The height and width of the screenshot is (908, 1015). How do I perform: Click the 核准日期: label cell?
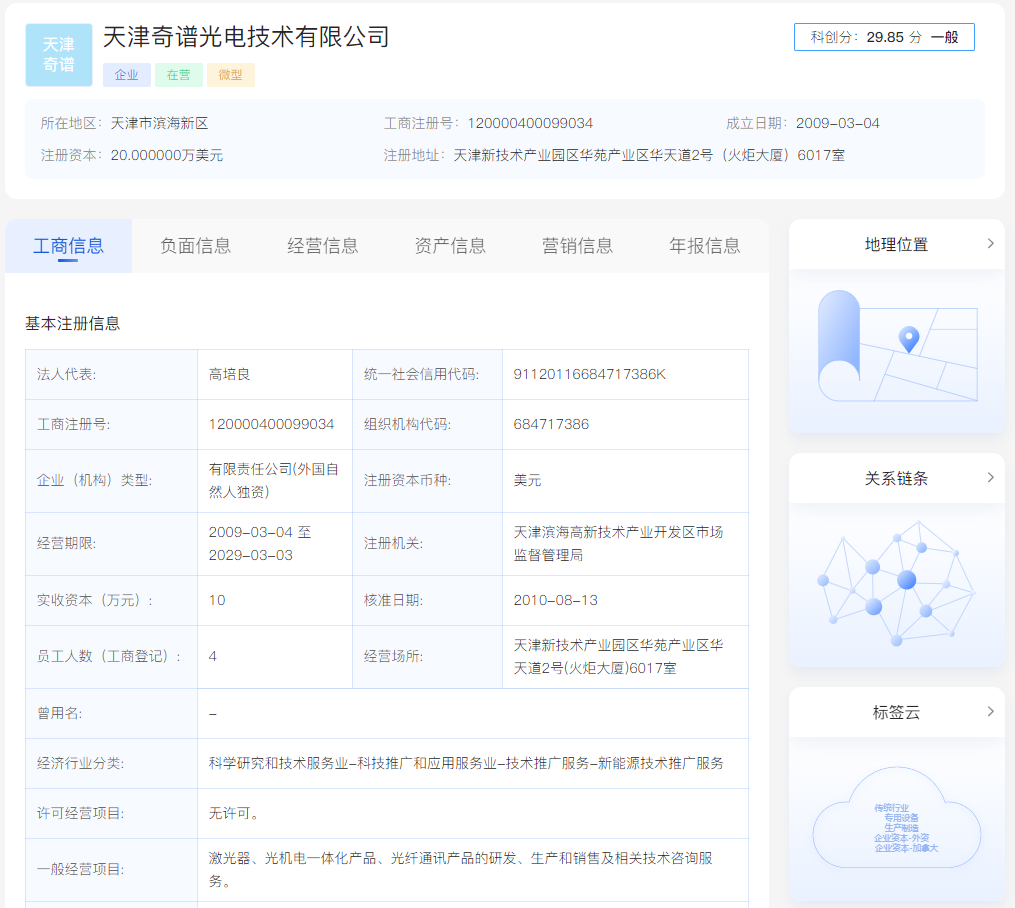coord(427,601)
